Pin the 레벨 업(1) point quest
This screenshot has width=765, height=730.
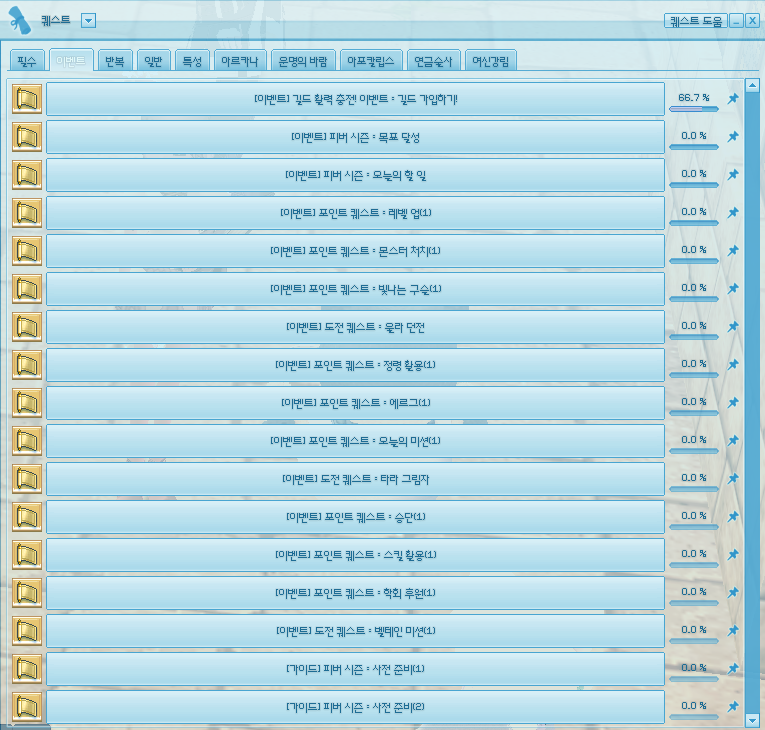pos(733,213)
